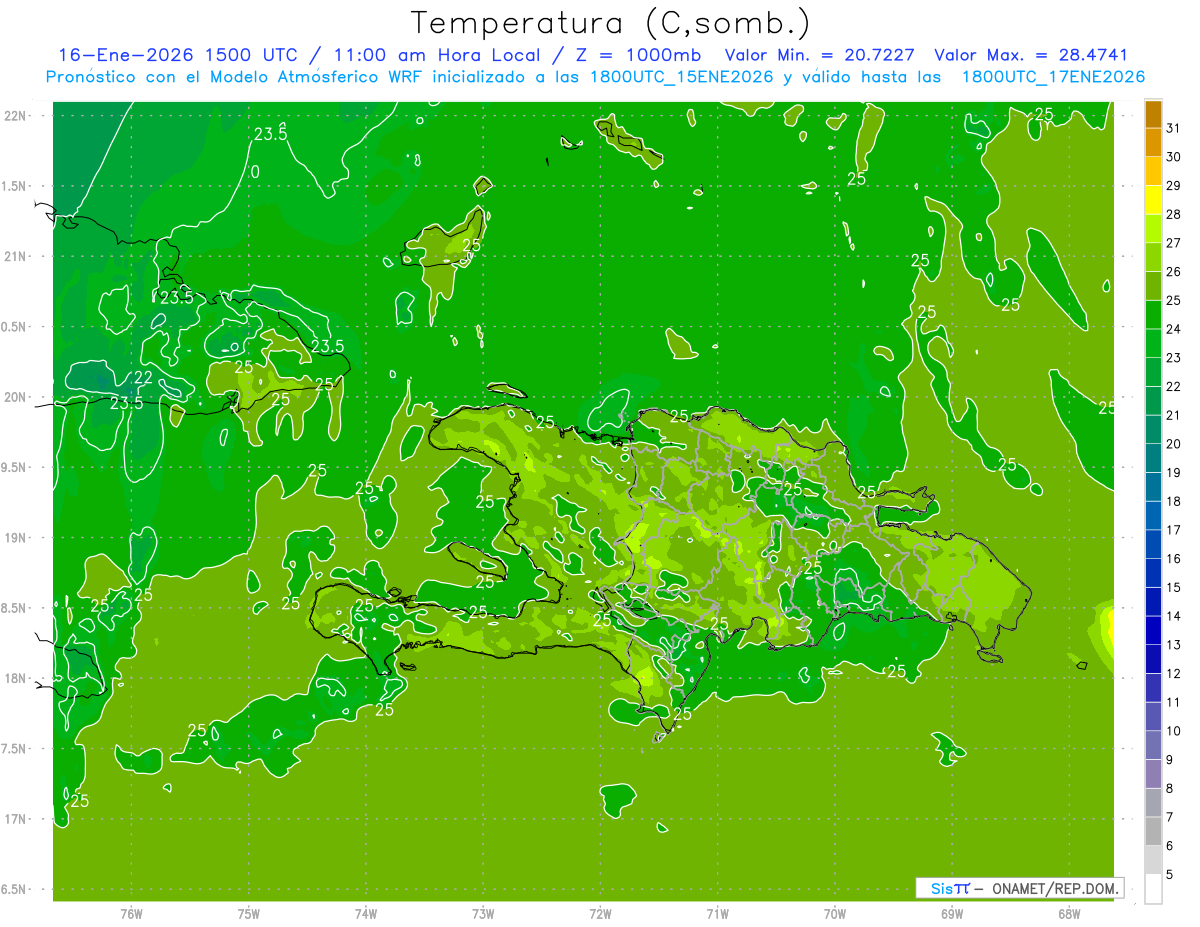Pick the bright yellow swatch below legend value 28
Image resolution: width=1200 pixels, height=927 pixels.
(x=1153, y=200)
